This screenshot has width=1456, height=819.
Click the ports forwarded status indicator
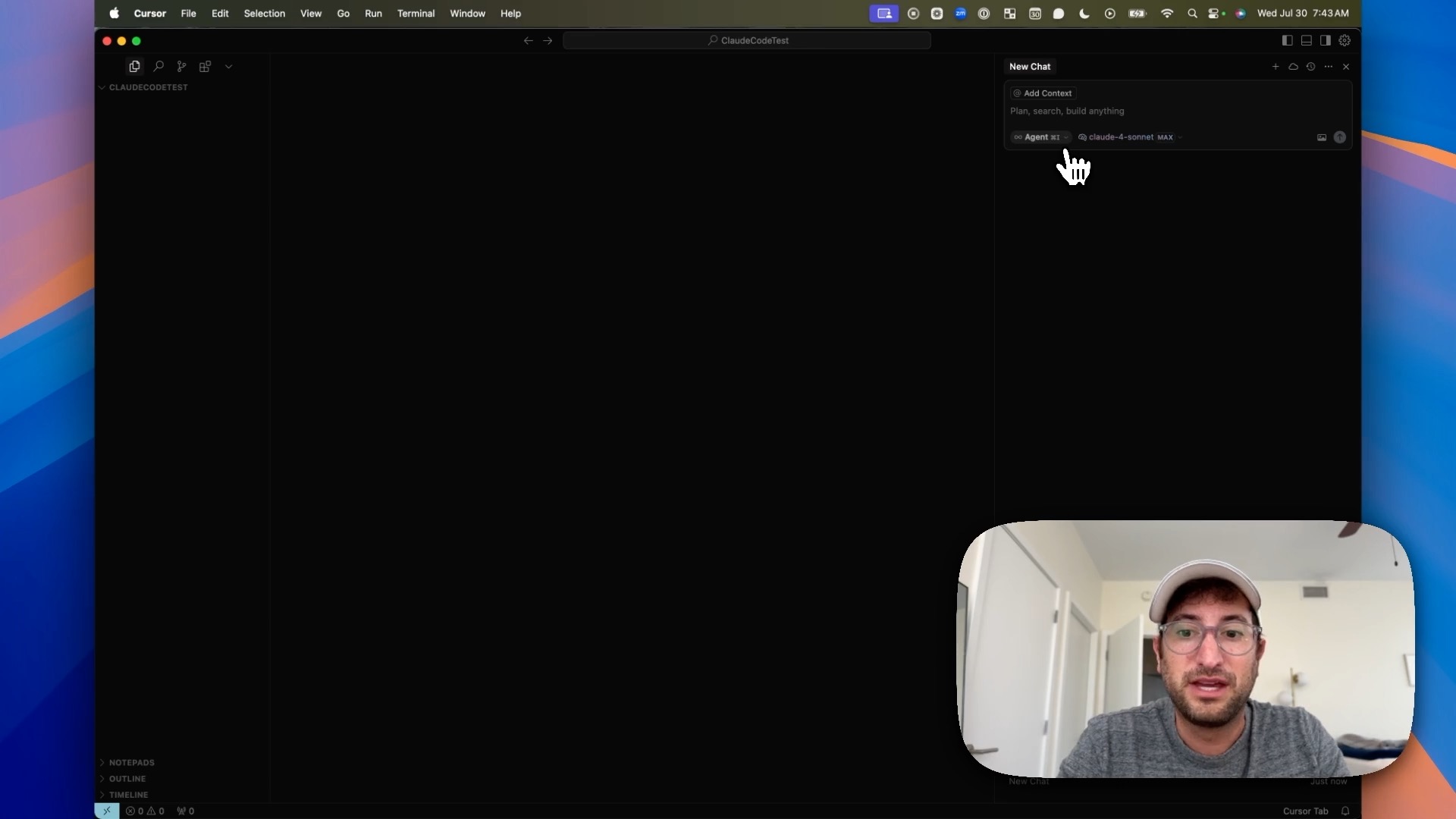pos(186,811)
